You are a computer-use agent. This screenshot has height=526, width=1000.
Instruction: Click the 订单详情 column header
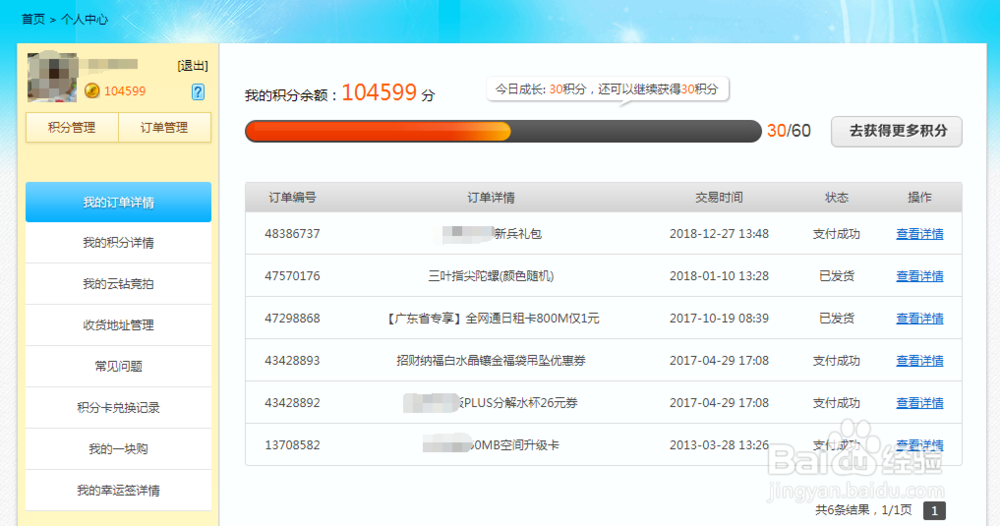coord(491,198)
